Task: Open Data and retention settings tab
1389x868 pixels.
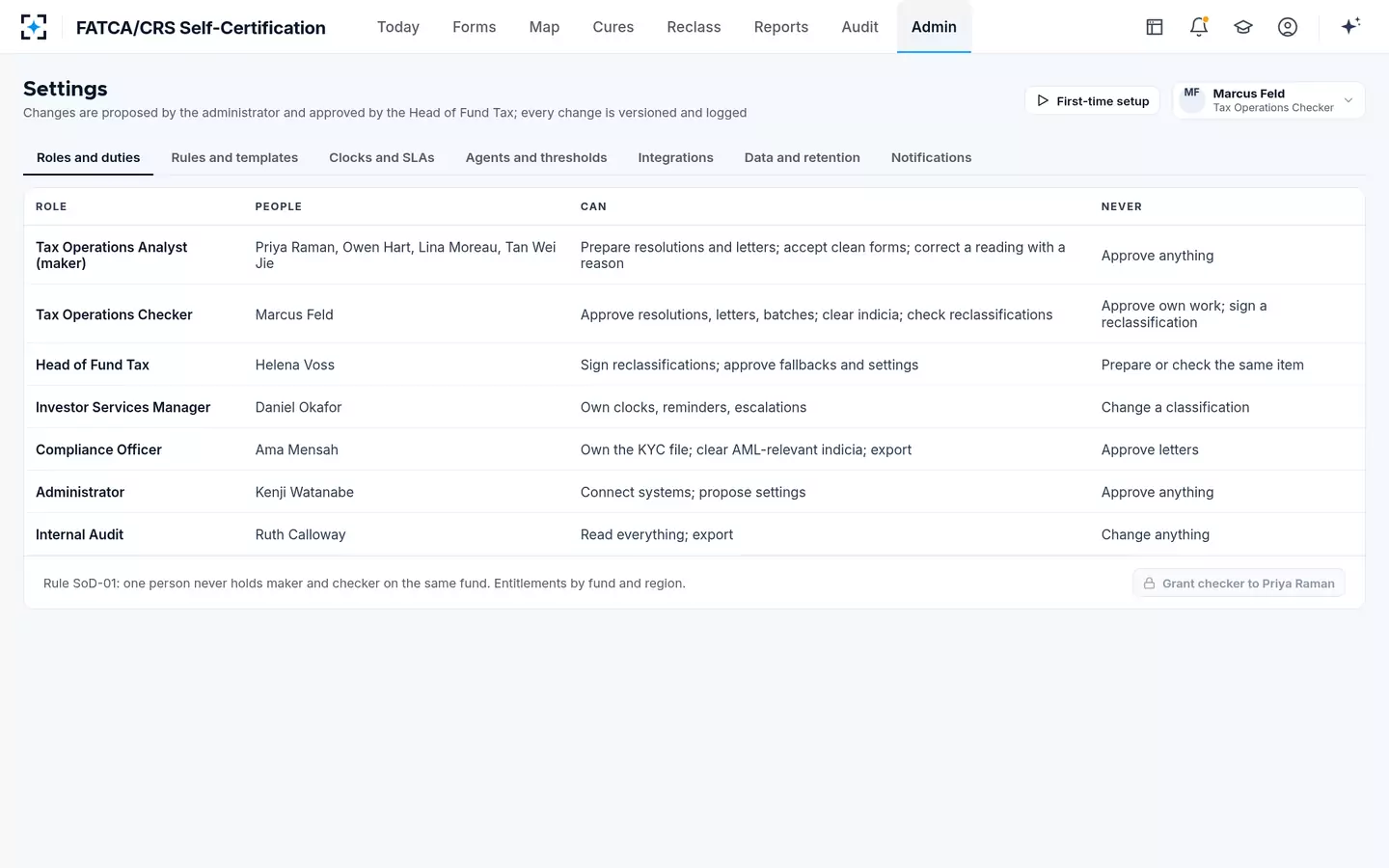Action: [803, 158]
